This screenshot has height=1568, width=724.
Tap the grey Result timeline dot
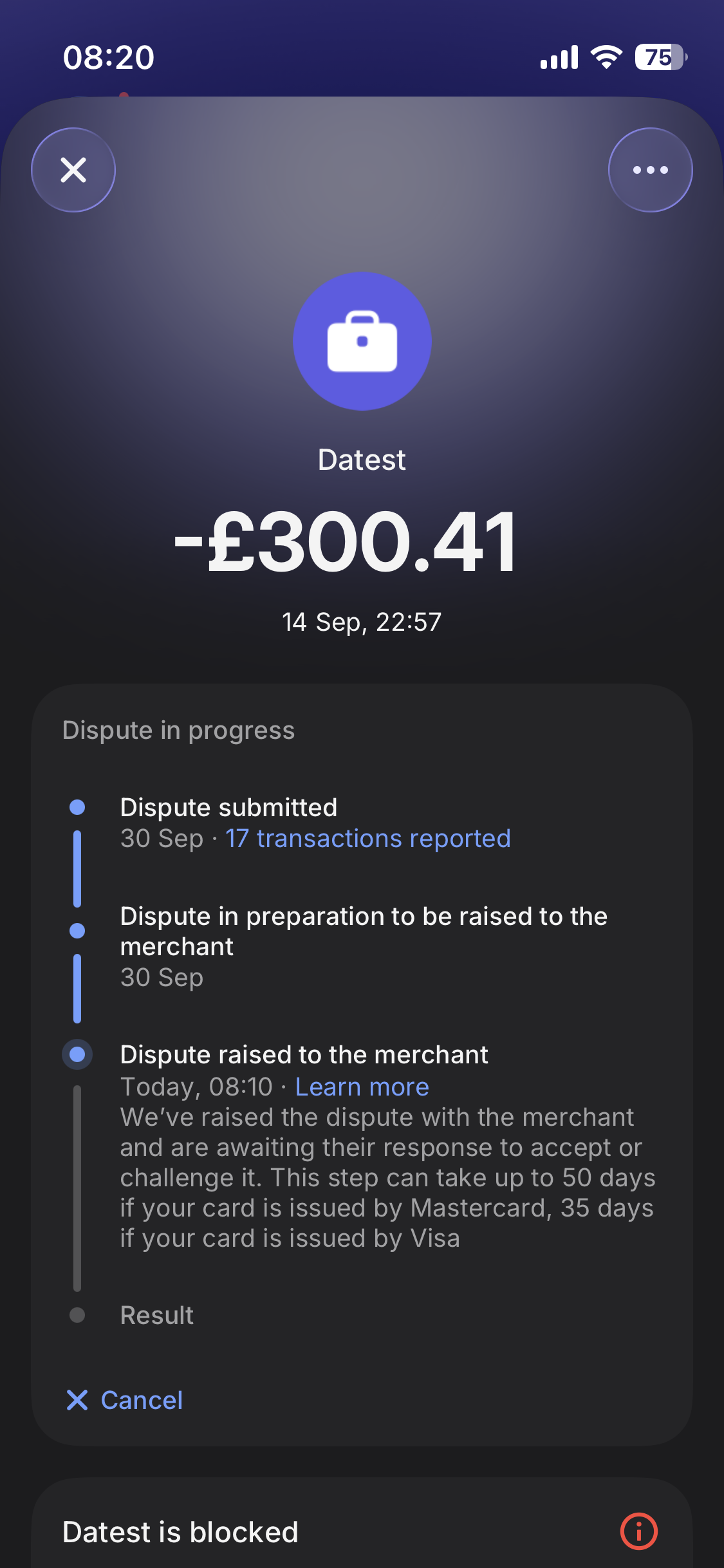point(77,1315)
